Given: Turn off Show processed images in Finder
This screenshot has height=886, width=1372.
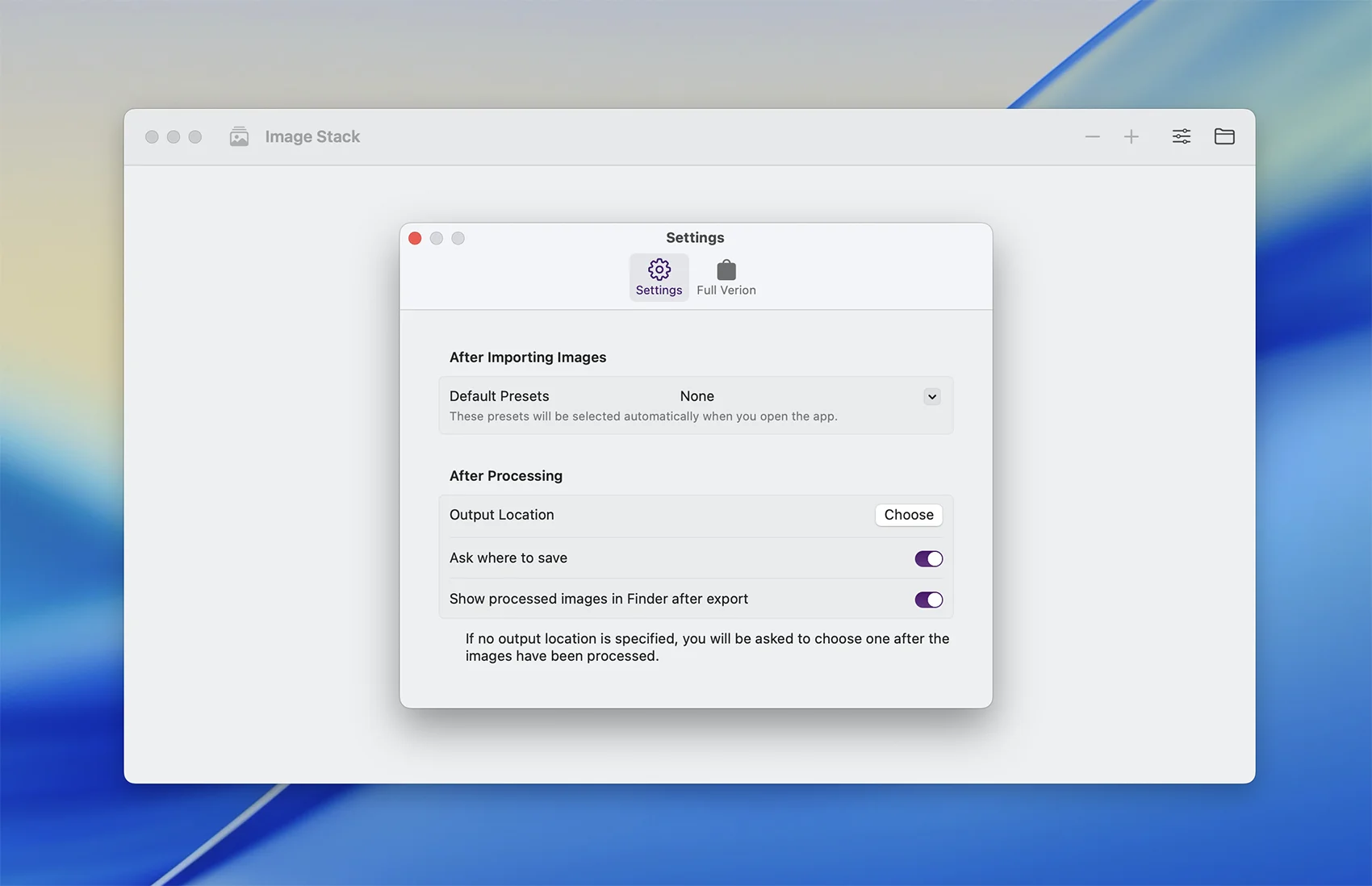Looking at the screenshot, I should (x=928, y=600).
